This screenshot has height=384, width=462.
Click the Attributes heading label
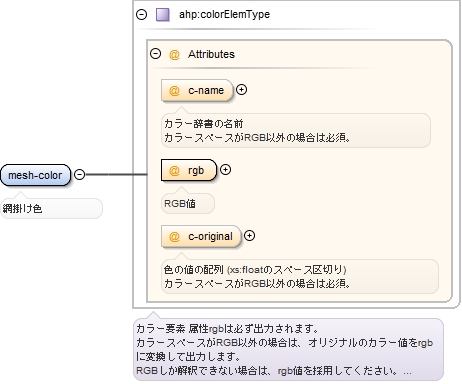coord(211,54)
